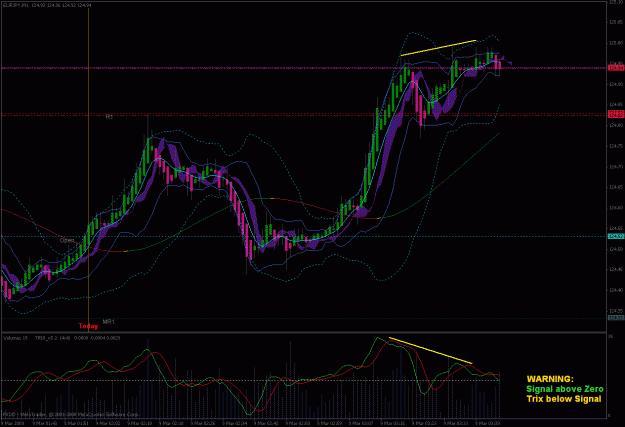Click the 'Open' level label

67,240
